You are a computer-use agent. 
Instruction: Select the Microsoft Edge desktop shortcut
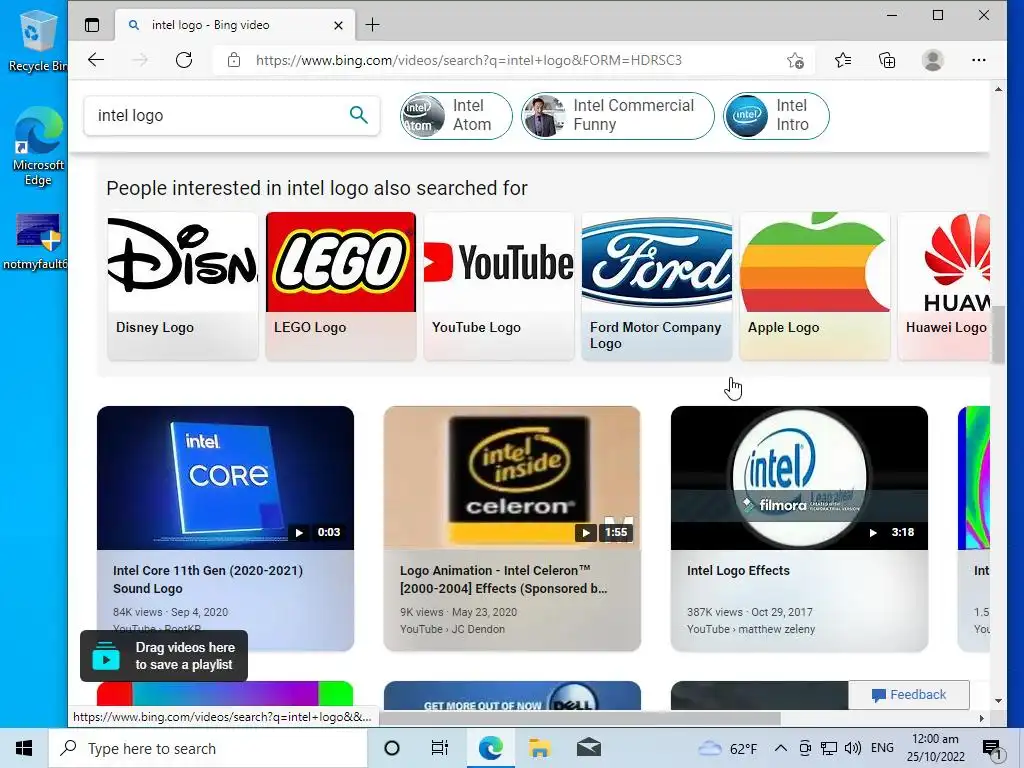click(38, 146)
